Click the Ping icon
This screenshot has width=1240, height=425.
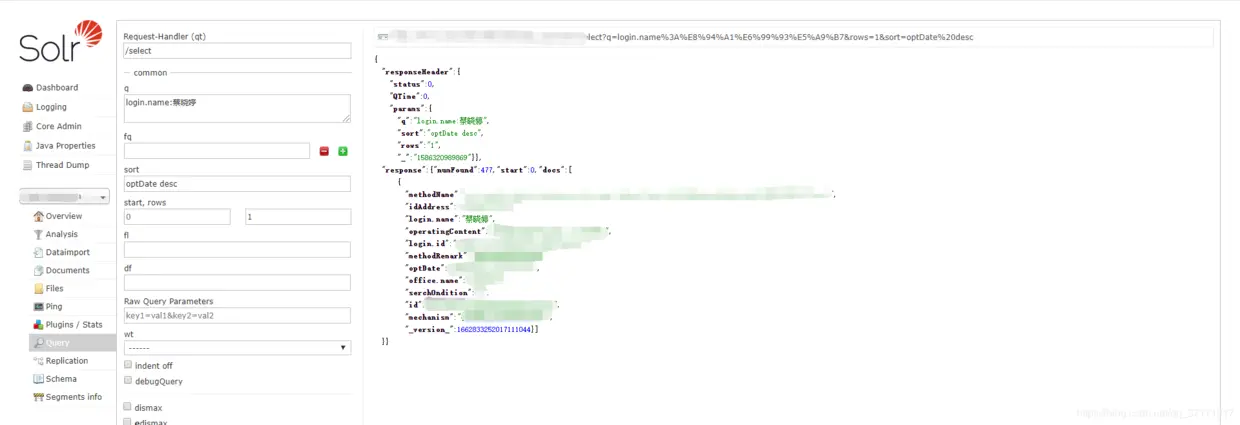(x=39, y=306)
